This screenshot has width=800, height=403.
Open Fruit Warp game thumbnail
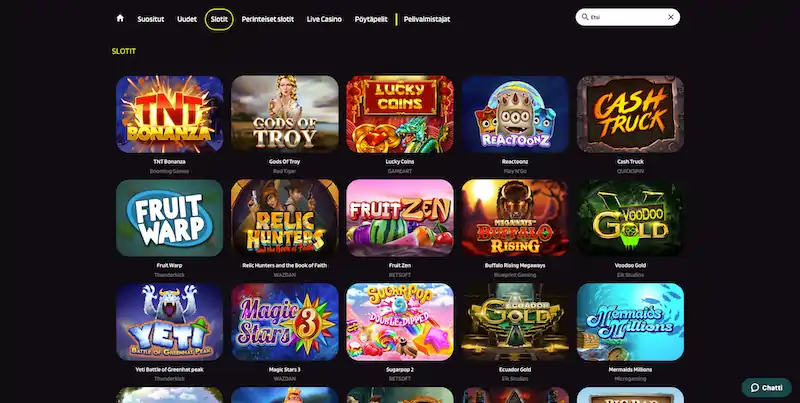click(169, 218)
